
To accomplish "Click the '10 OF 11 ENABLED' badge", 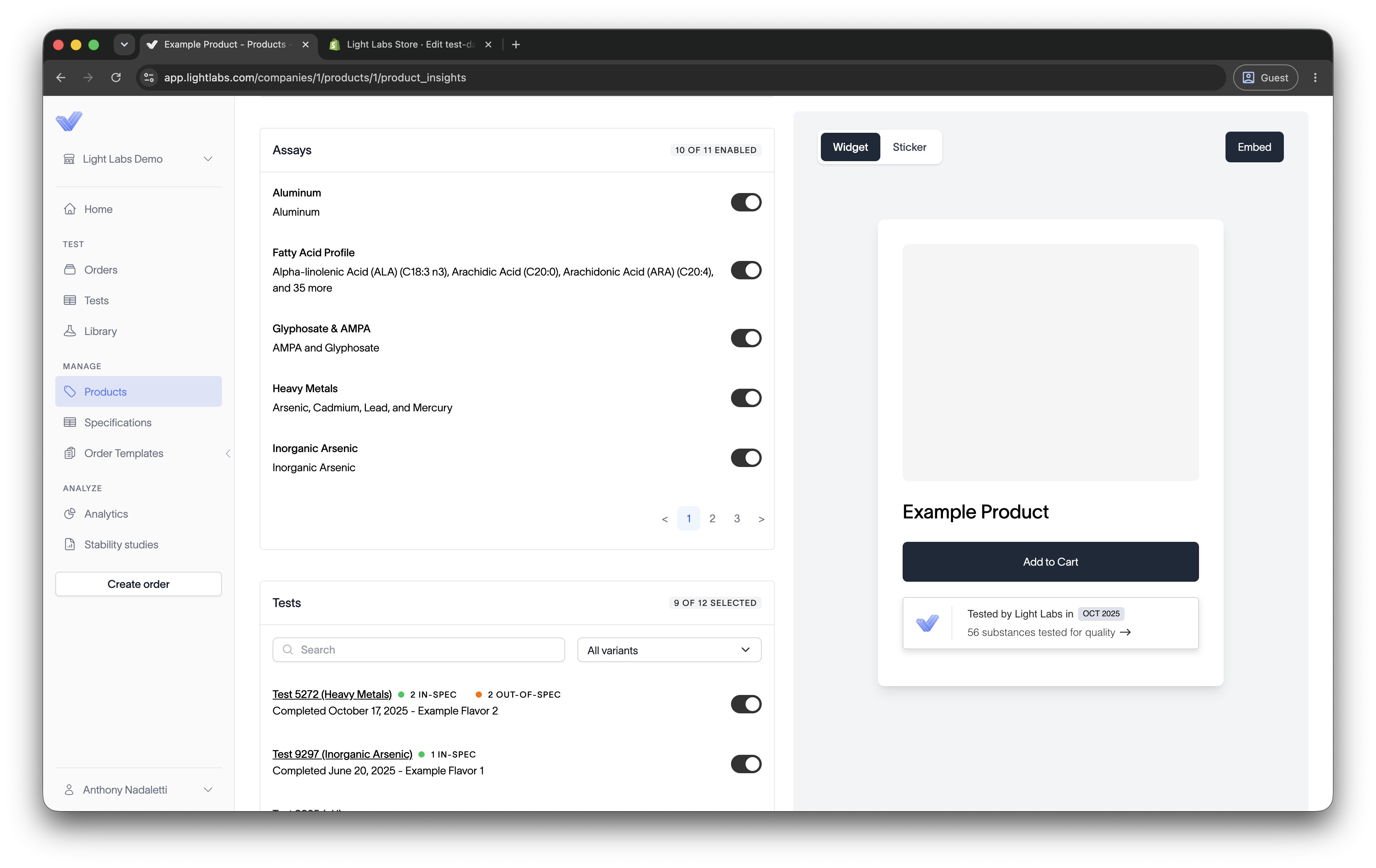I will (715, 150).
